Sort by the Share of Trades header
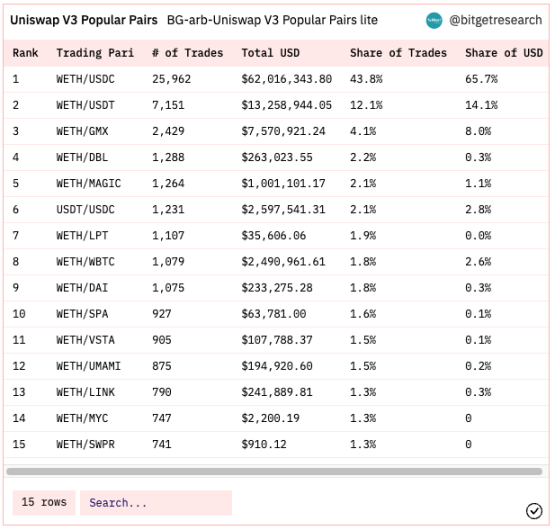This screenshot has height=530, width=555. pyautogui.click(x=399, y=53)
